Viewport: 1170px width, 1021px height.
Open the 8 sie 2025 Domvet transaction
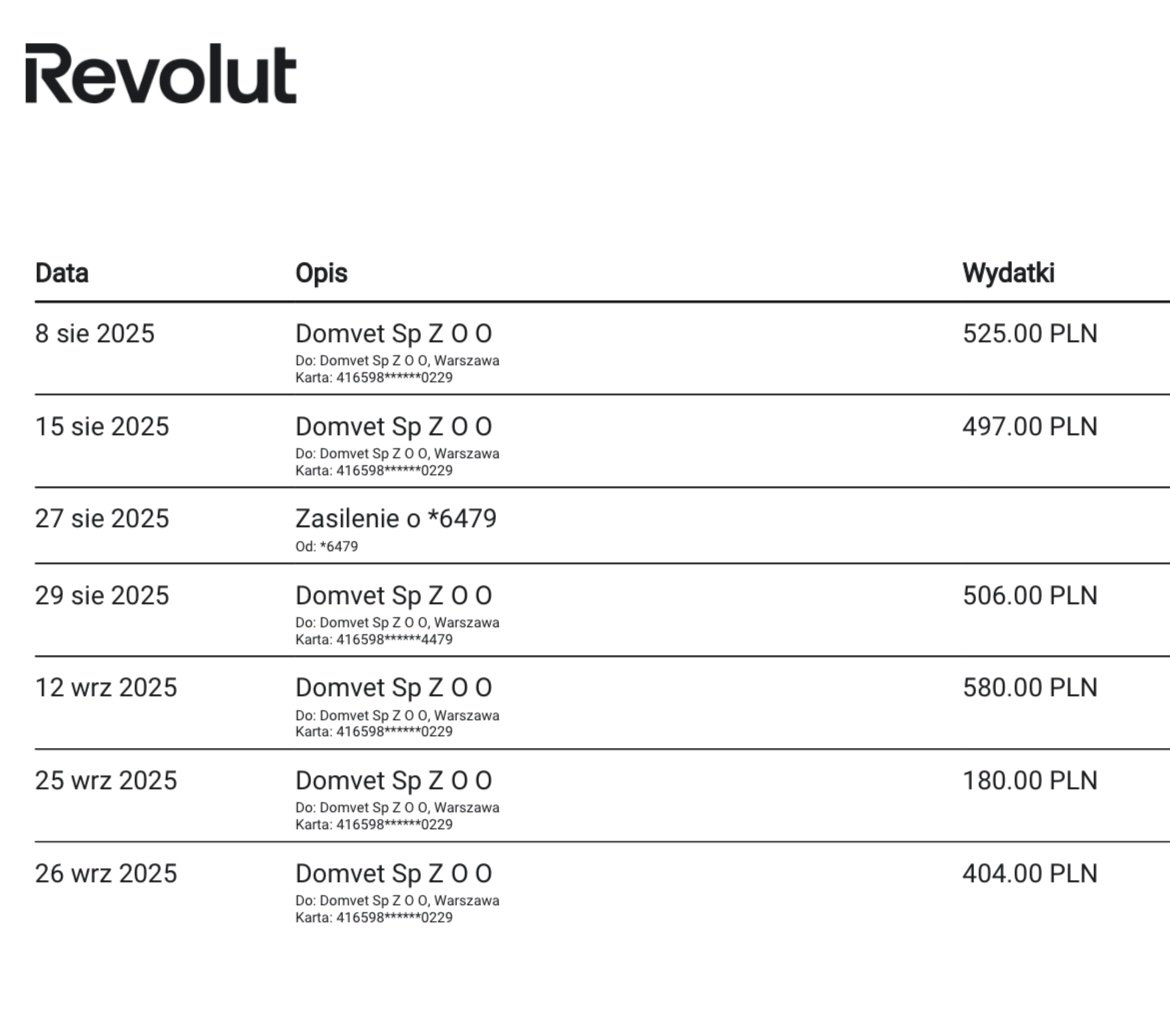click(x=602, y=349)
